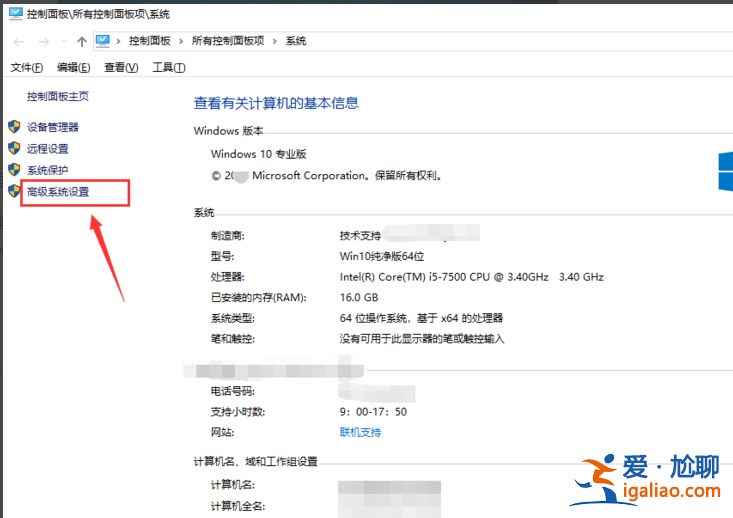Click the shield icon beside 设备管理器
This screenshot has height=518, width=733.
pyautogui.click(x=14, y=127)
